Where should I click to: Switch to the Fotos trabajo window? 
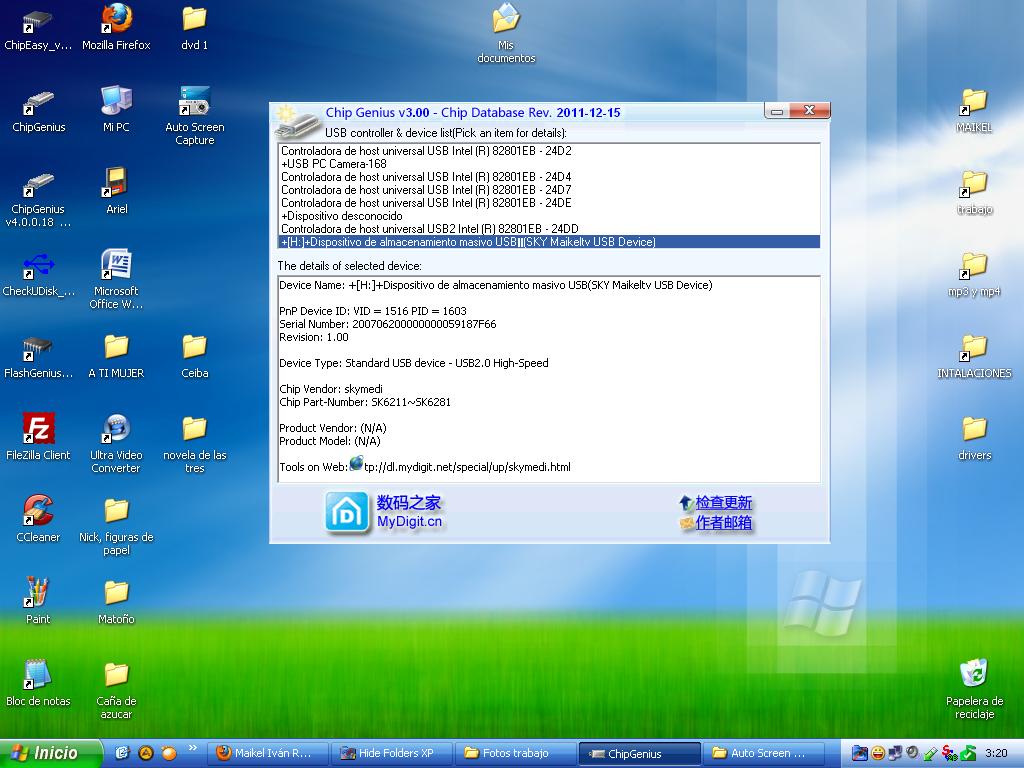(513, 753)
